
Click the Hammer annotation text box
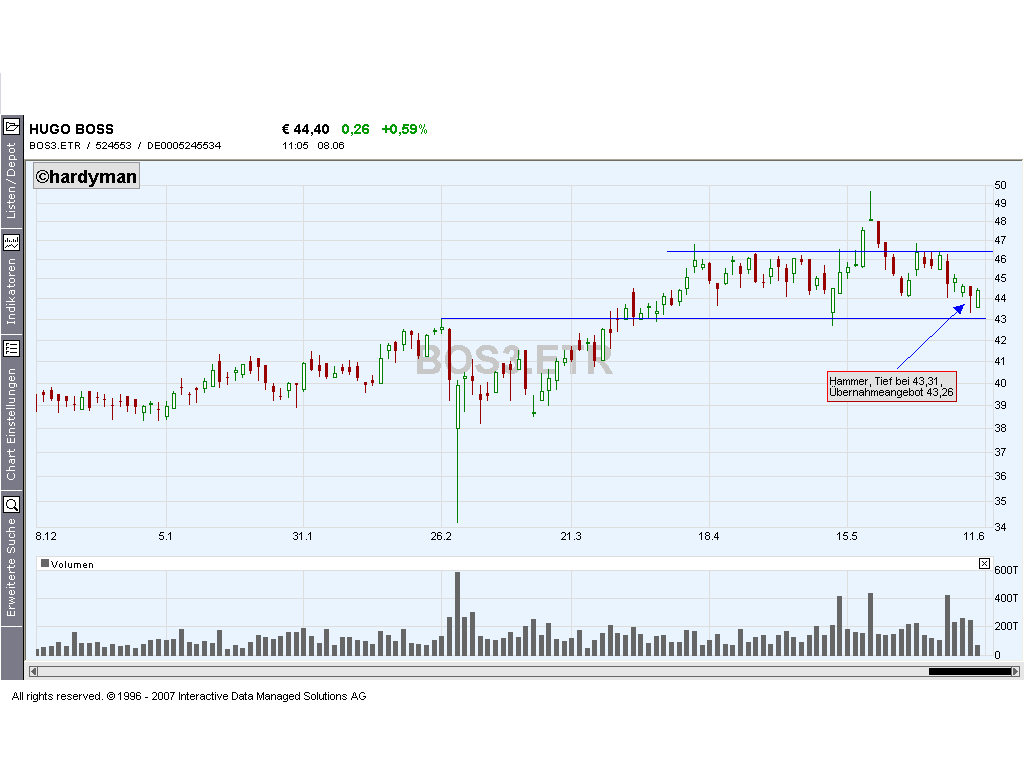click(x=891, y=388)
